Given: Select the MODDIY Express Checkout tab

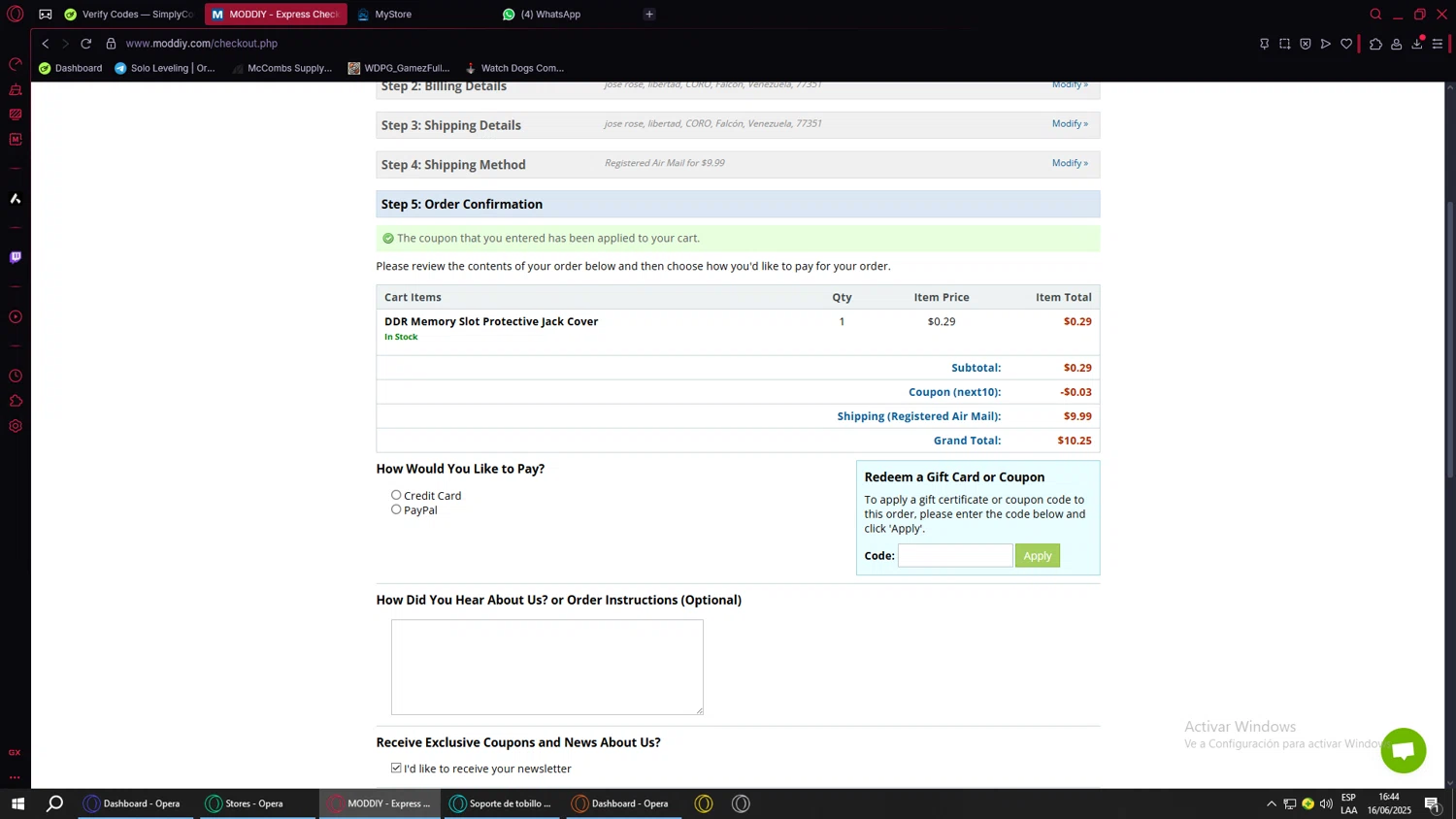Looking at the screenshot, I should tap(276, 15).
